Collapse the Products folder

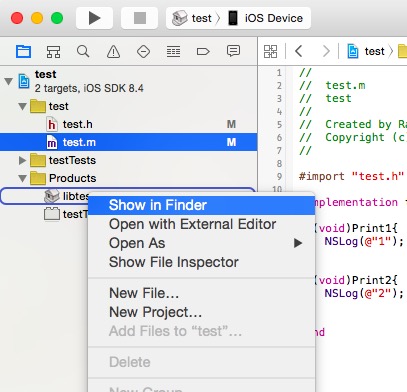pos(23,179)
